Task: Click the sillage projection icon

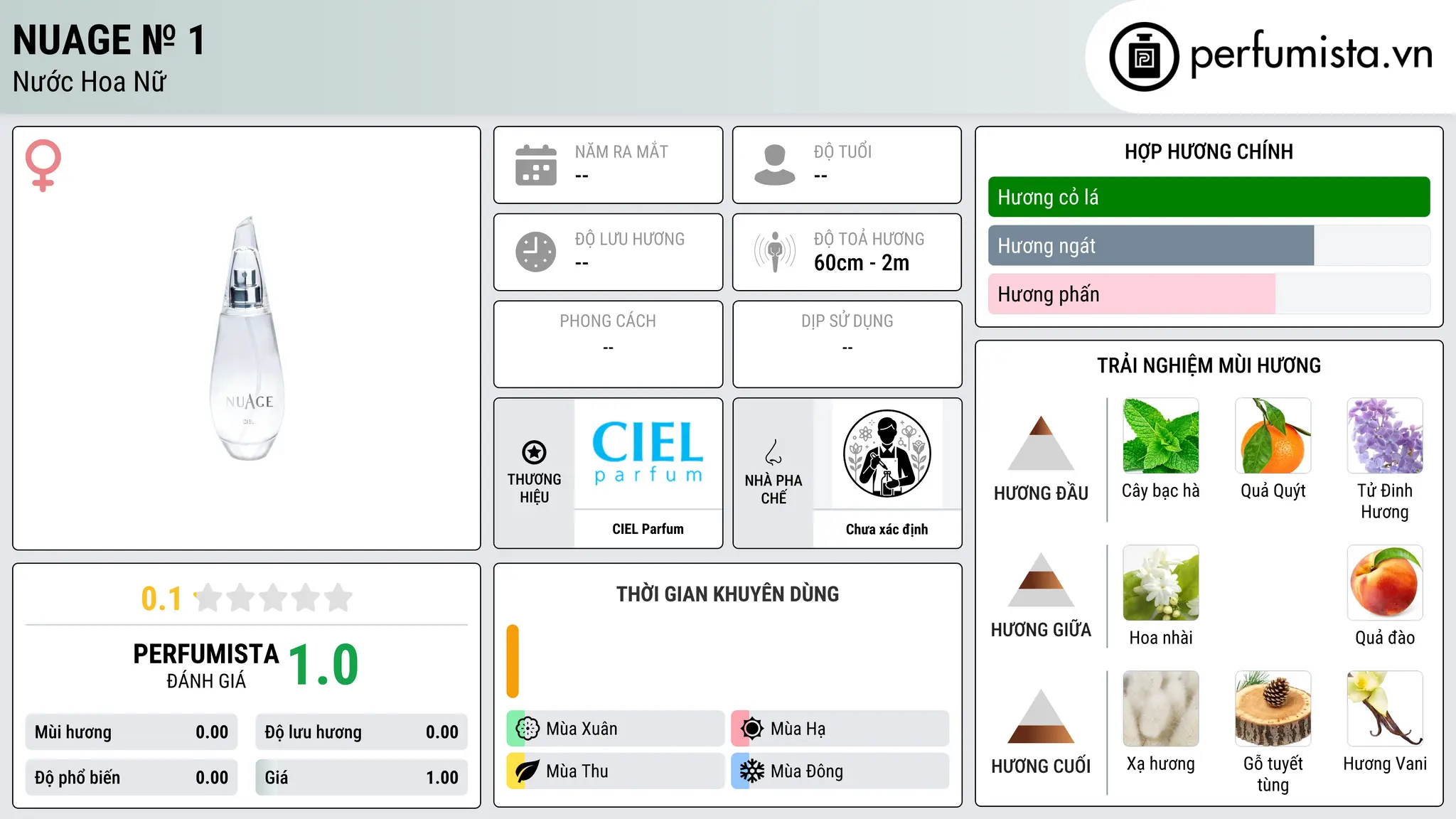Action: tap(775, 252)
